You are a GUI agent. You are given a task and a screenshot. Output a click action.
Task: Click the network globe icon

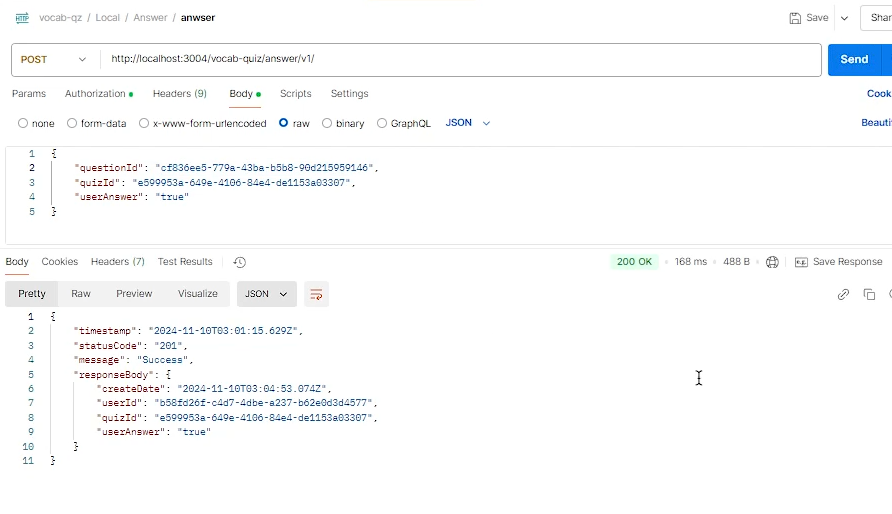772,262
